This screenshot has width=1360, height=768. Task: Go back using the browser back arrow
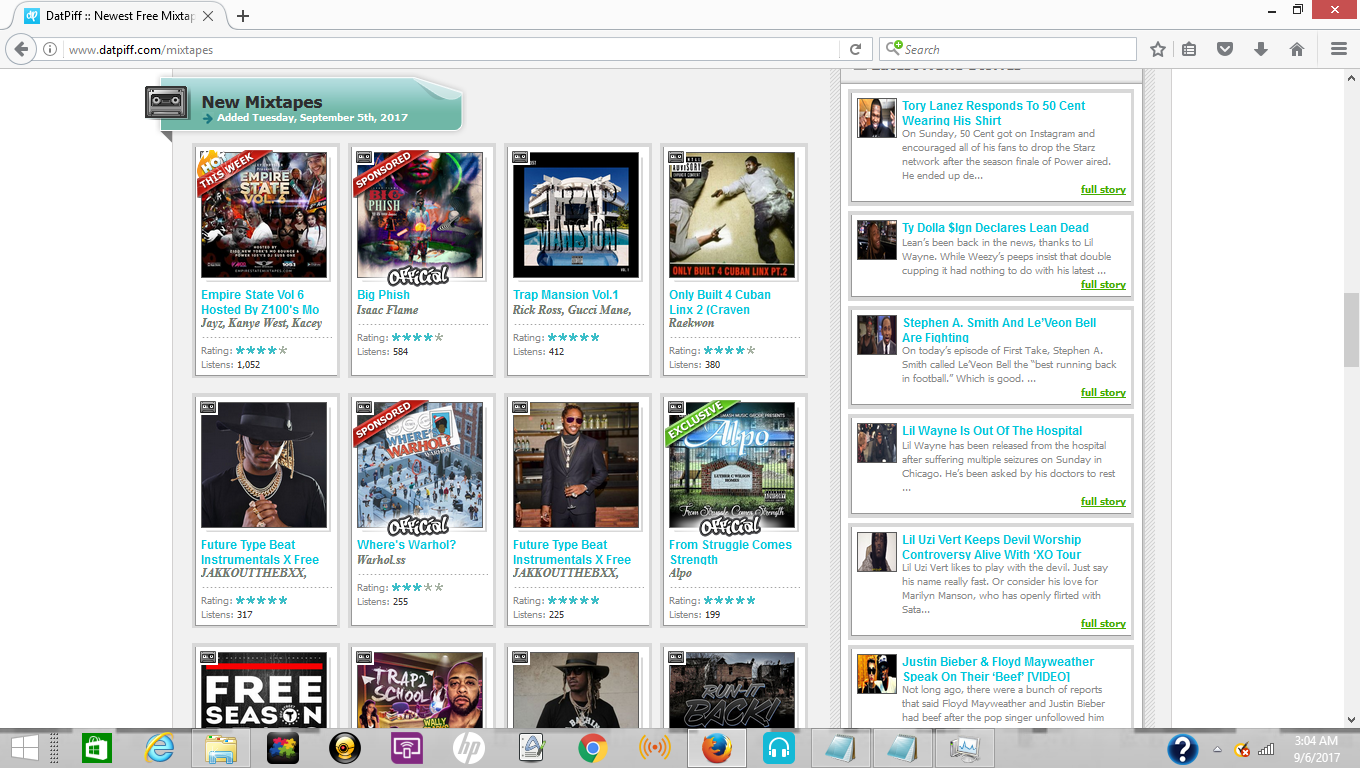click(x=22, y=49)
